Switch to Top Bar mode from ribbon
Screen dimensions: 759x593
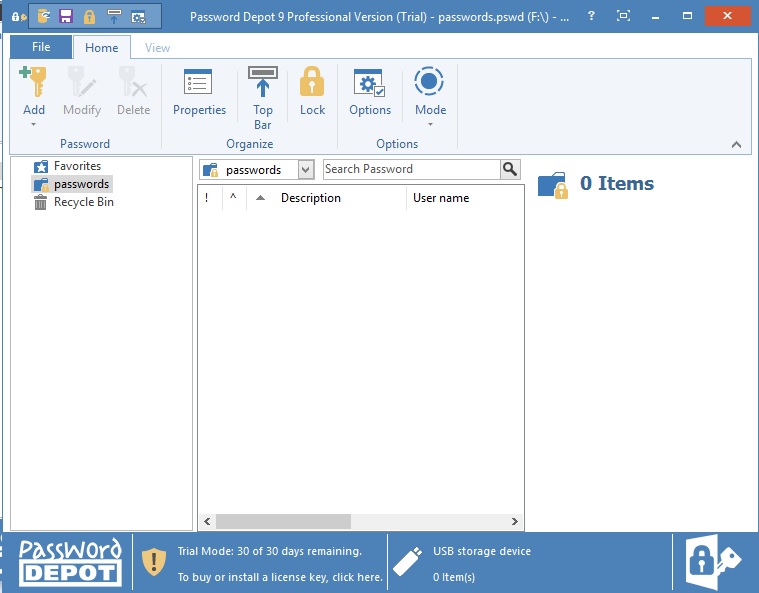(x=263, y=98)
